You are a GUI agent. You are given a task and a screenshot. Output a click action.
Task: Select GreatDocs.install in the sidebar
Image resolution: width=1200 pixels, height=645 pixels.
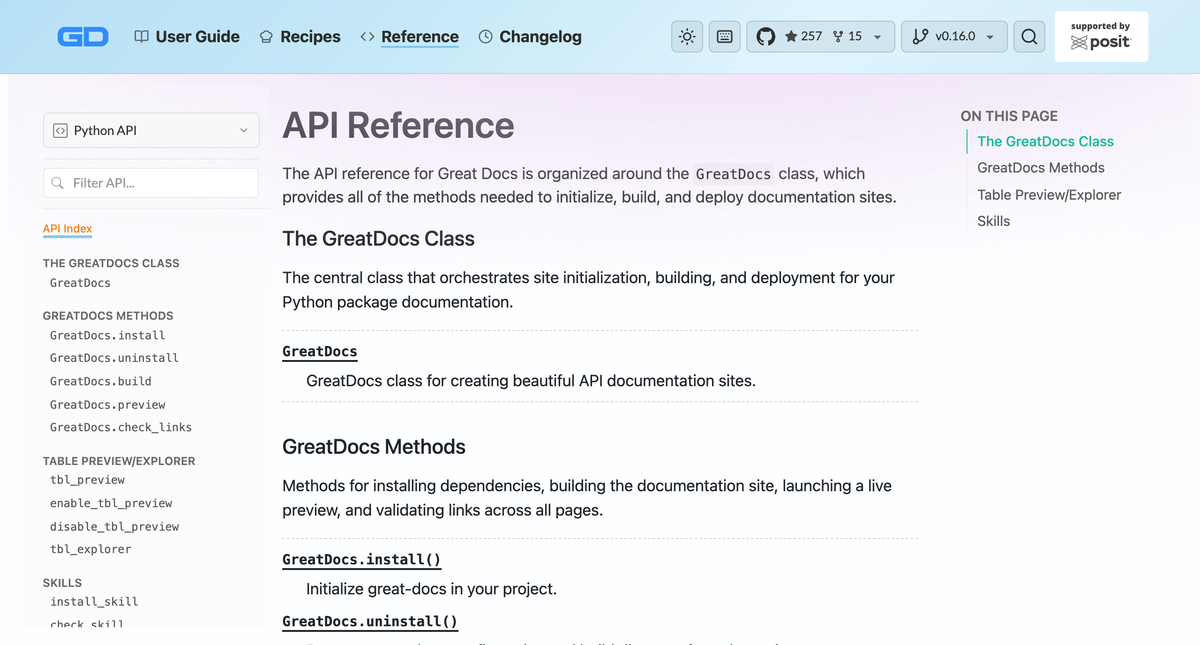click(x=107, y=336)
